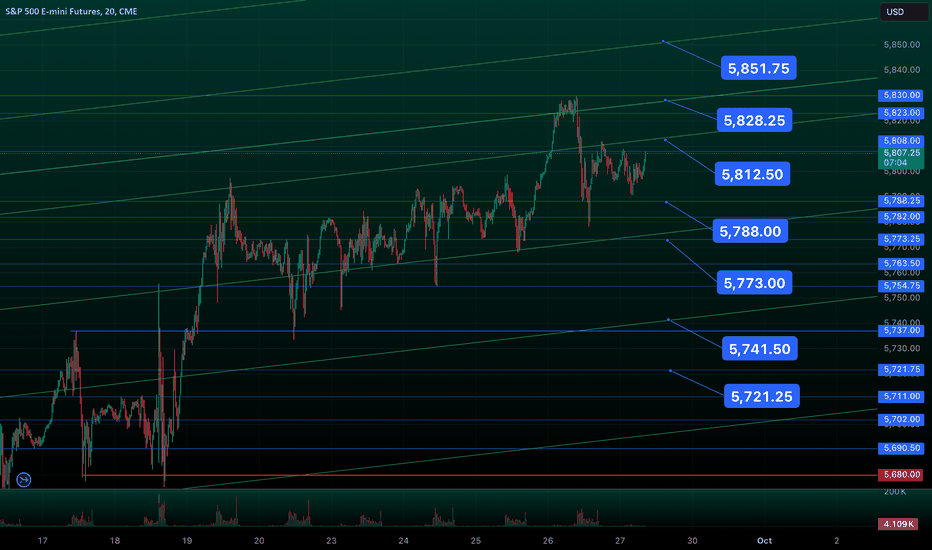Select the 5,828.25 price callout
This screenshot has height=550, width=932.
tap(754, 121)
